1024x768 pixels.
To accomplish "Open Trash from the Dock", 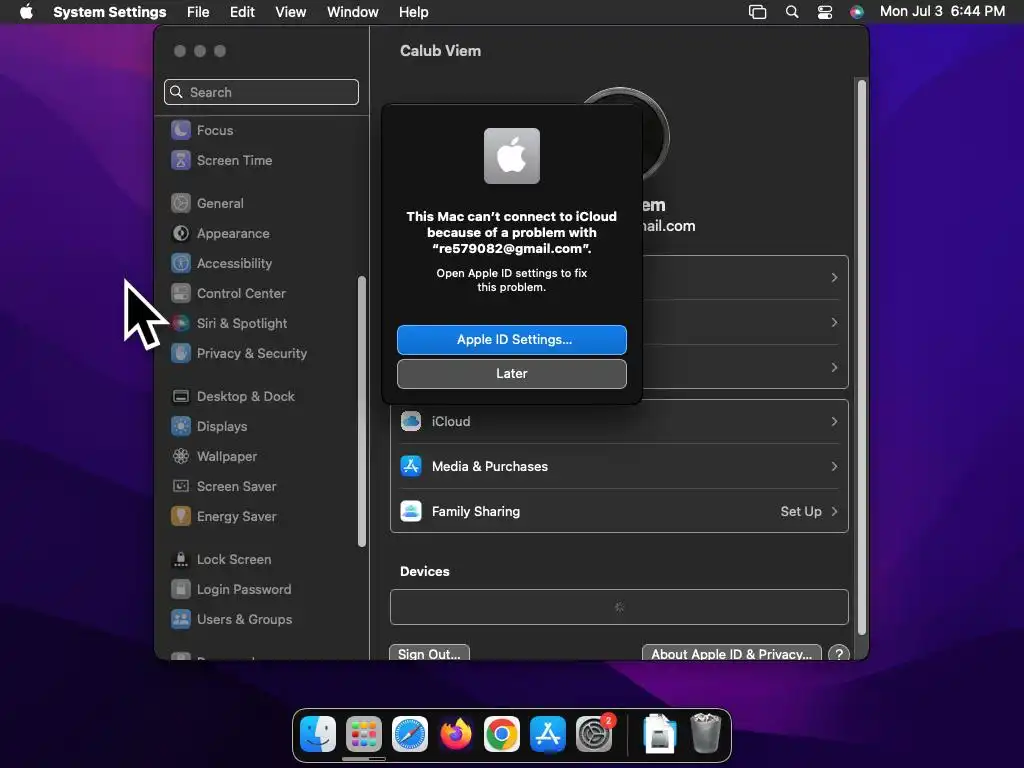I will [706, 734].
